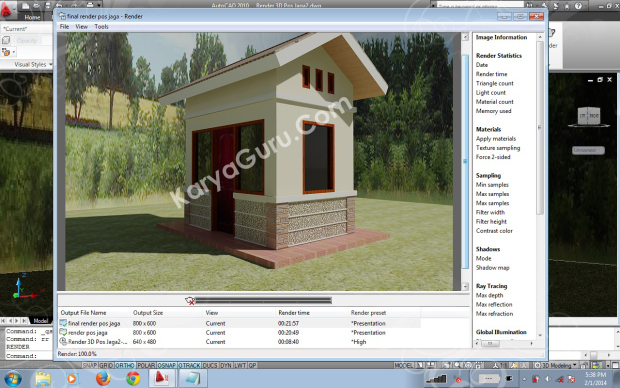
Task: Click the New file icon in AutoCAD quick access
Action: point(25,6)
